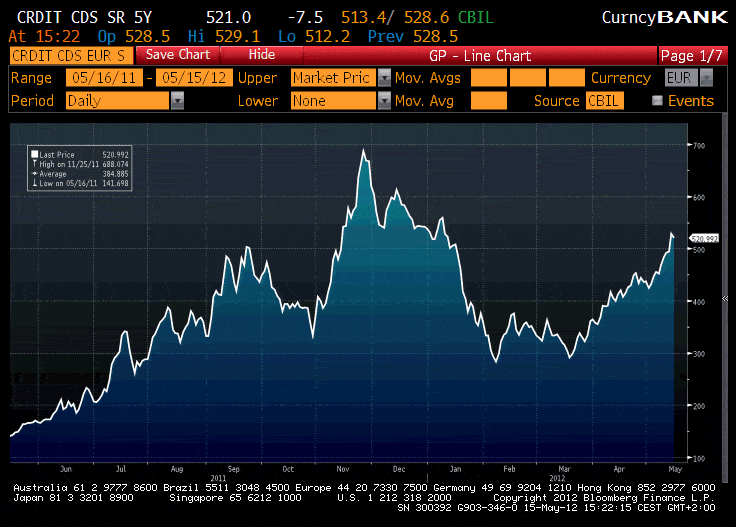Image resolution: width=736 pixels, height=527 pixels.
Task: Click the Source CBIL field
Action: [604, 100]
